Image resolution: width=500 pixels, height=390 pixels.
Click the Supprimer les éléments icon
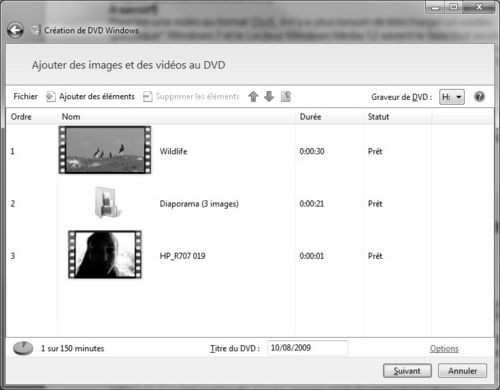148,97
